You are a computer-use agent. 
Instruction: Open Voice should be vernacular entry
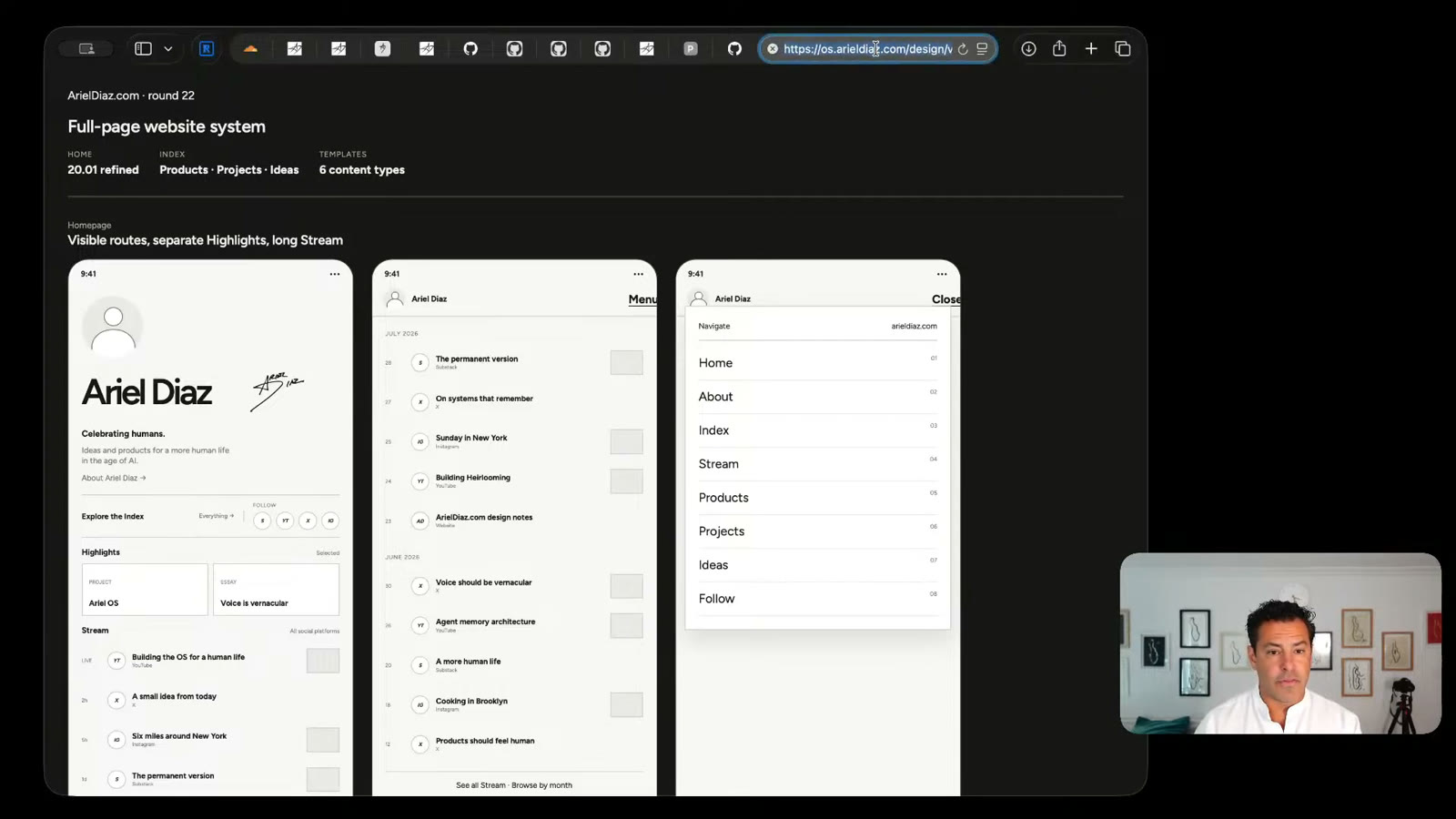tap(483, 582)
